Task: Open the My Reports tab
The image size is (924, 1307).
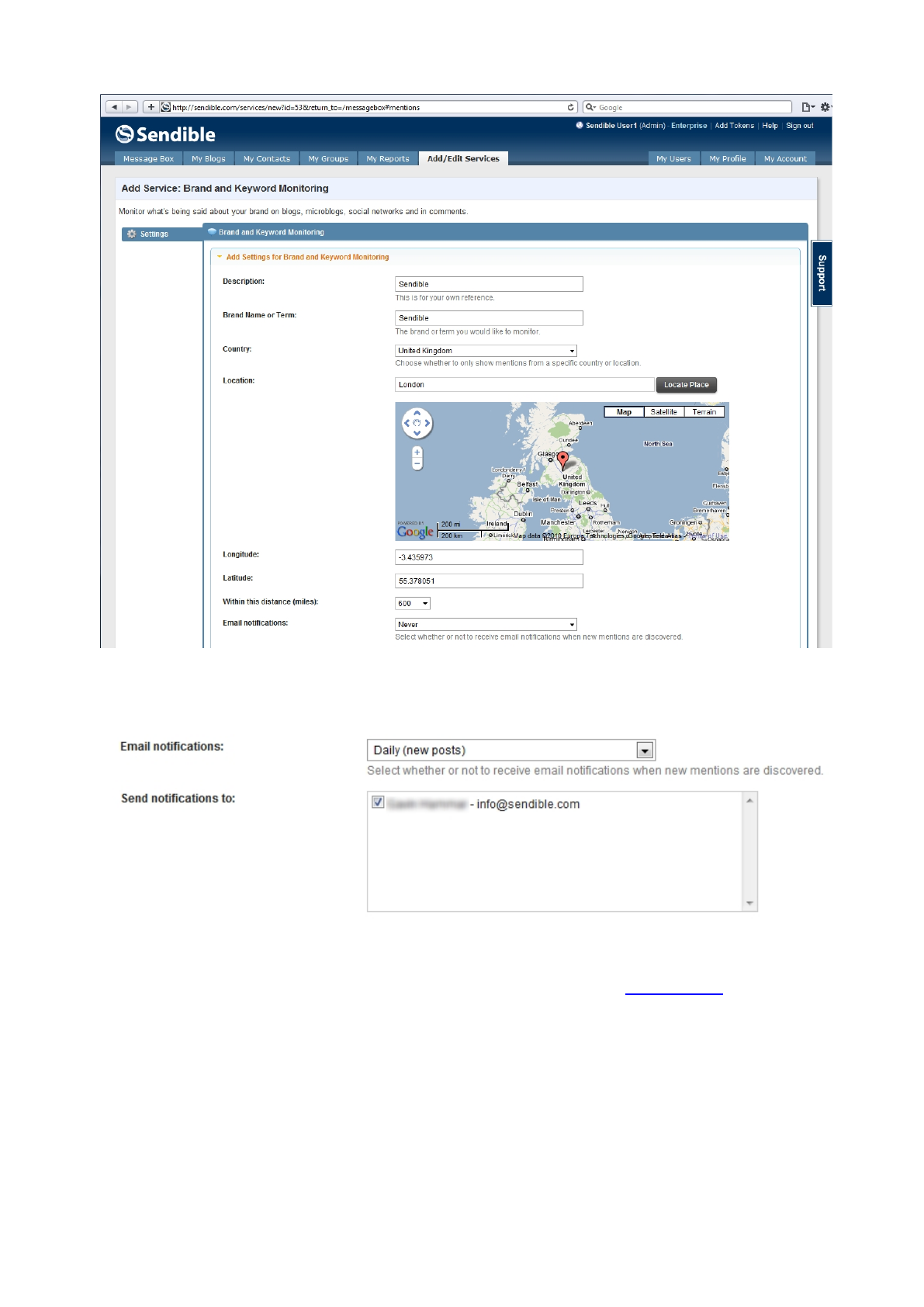Action: tap(388, 158)
